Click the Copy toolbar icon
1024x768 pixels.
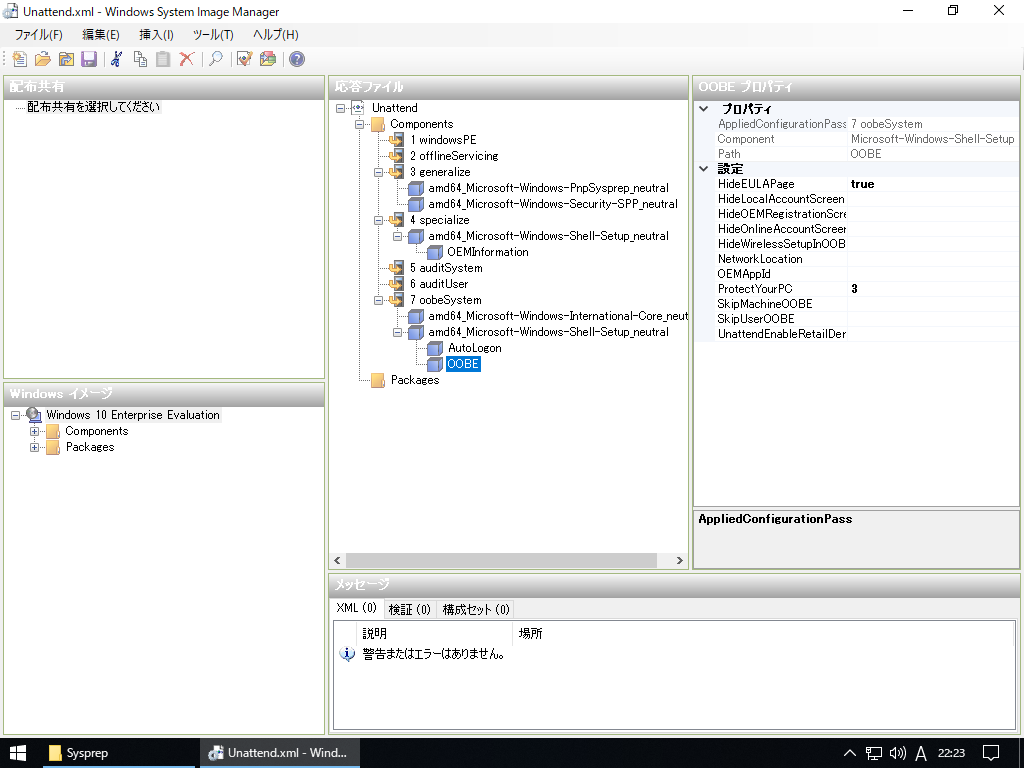140,59
